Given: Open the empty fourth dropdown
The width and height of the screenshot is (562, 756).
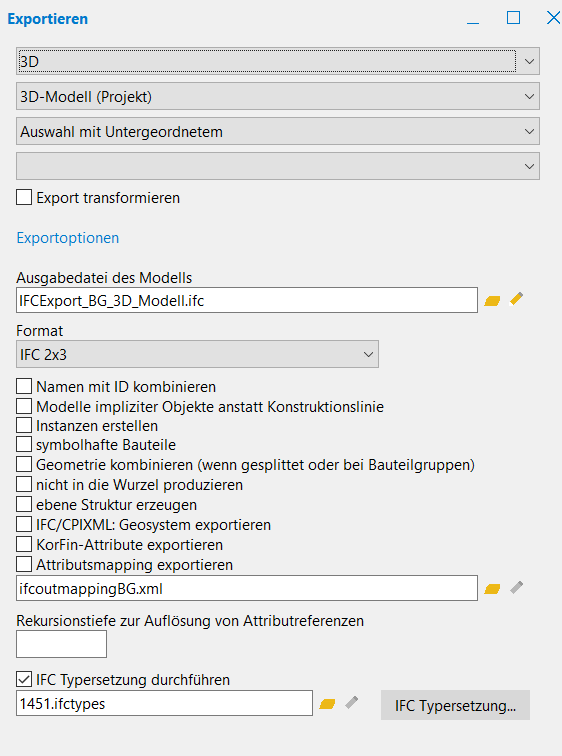Looking at the screenshot, I should point(278,166).
